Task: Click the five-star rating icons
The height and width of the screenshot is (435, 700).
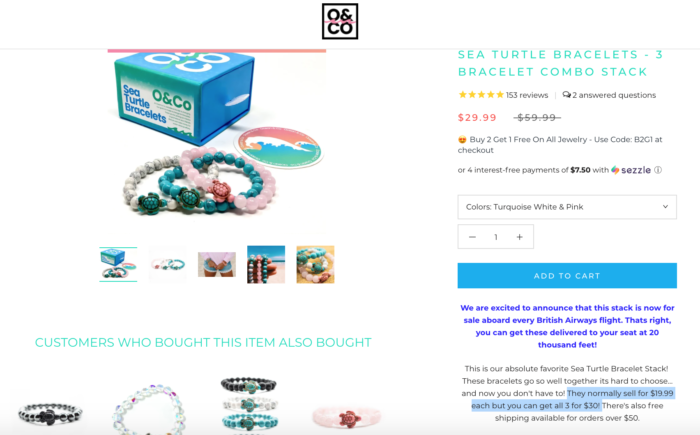Action: click(481, 95)
